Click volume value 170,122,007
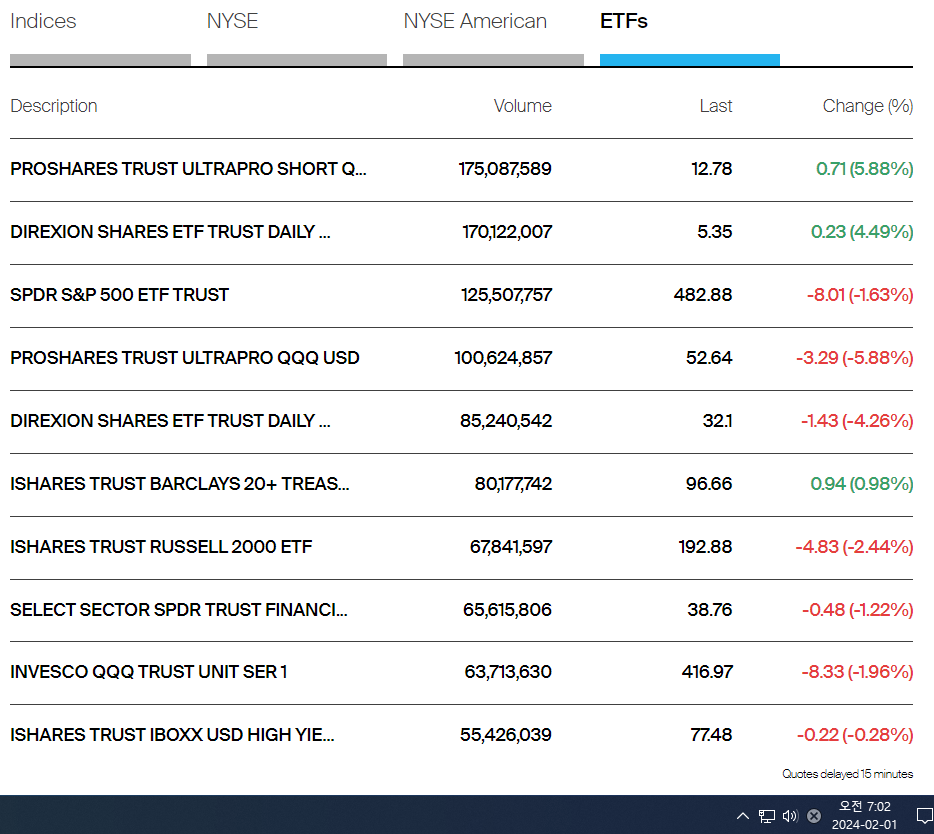This screenshot has height=834, width=934. click(x=507, y=232)
